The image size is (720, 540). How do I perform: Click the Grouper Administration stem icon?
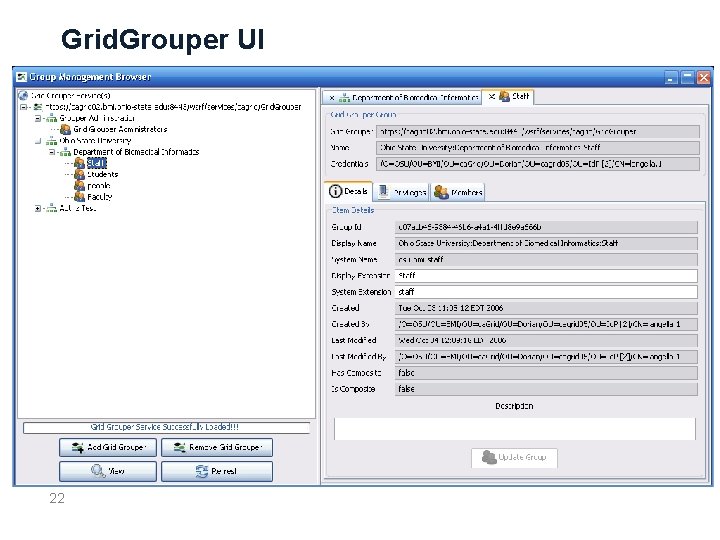tap(51, 118)
